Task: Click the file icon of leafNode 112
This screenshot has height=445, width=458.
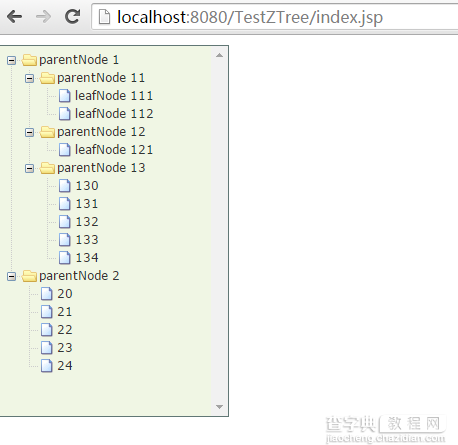Action: coord(65,114)
